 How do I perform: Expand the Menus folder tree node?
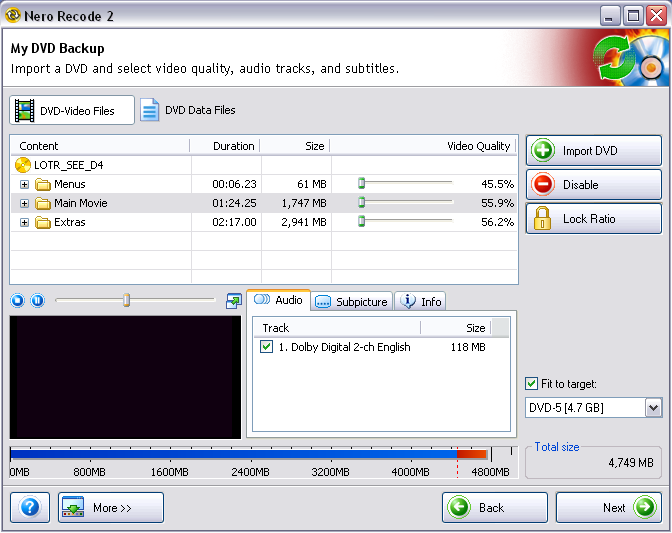[x=24, y=184]
